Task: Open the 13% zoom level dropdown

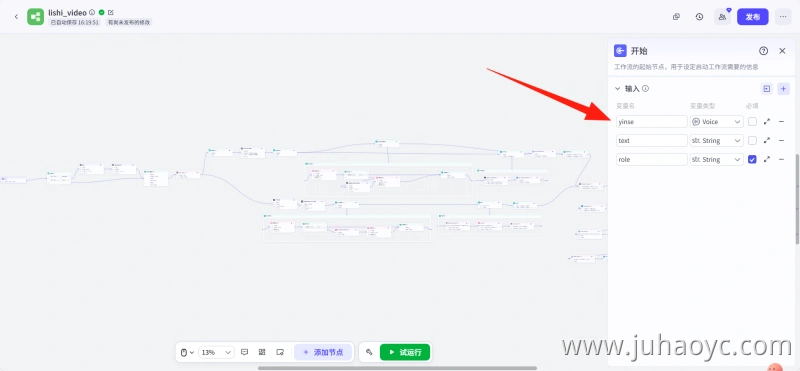Action: coord(216,352)
